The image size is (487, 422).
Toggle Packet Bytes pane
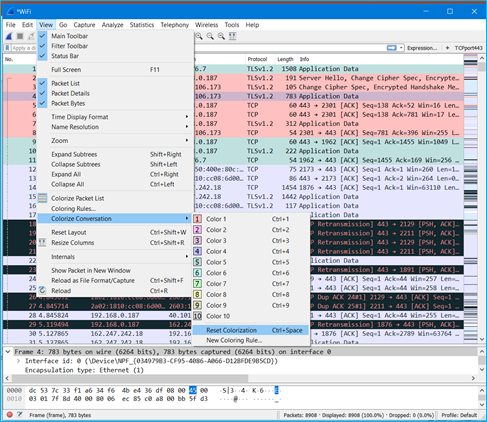coord(115,103)
